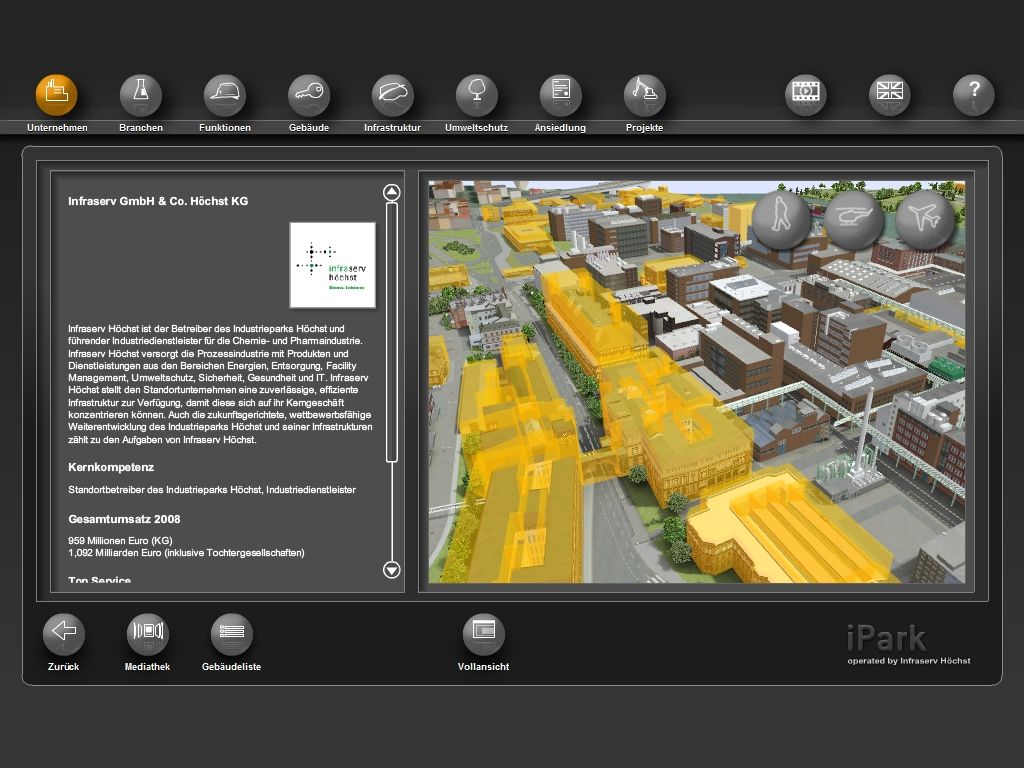Viewport: 1024px width, 768px height.
Task: Click the Kernkompetenz heading
Action: click(x=111, y=468)
